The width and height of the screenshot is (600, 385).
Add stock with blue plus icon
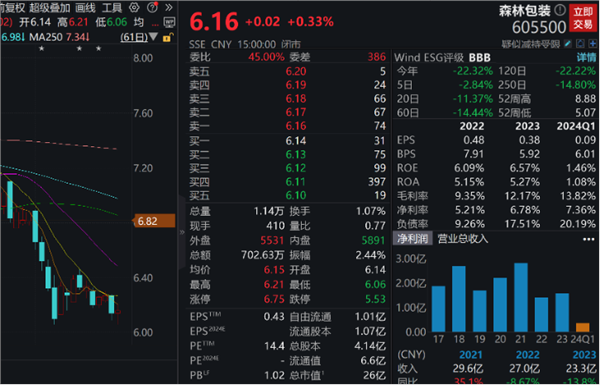[x=593, y=44]
